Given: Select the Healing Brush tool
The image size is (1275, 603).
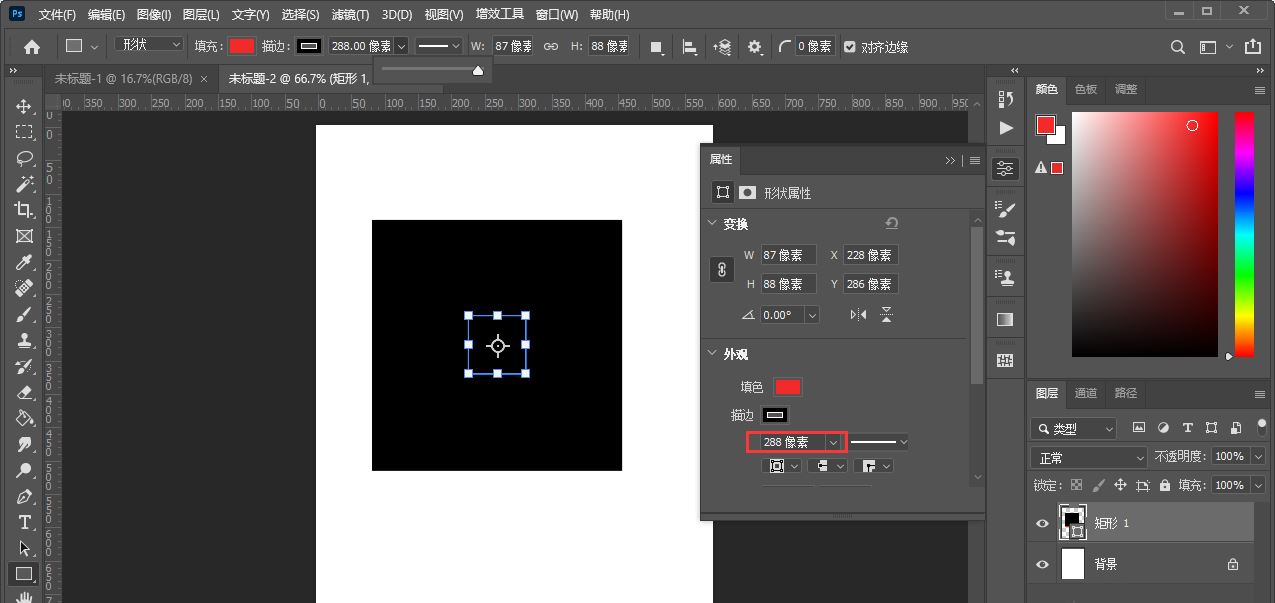Looking at the screenshot, I should click(x=24, y=288).
